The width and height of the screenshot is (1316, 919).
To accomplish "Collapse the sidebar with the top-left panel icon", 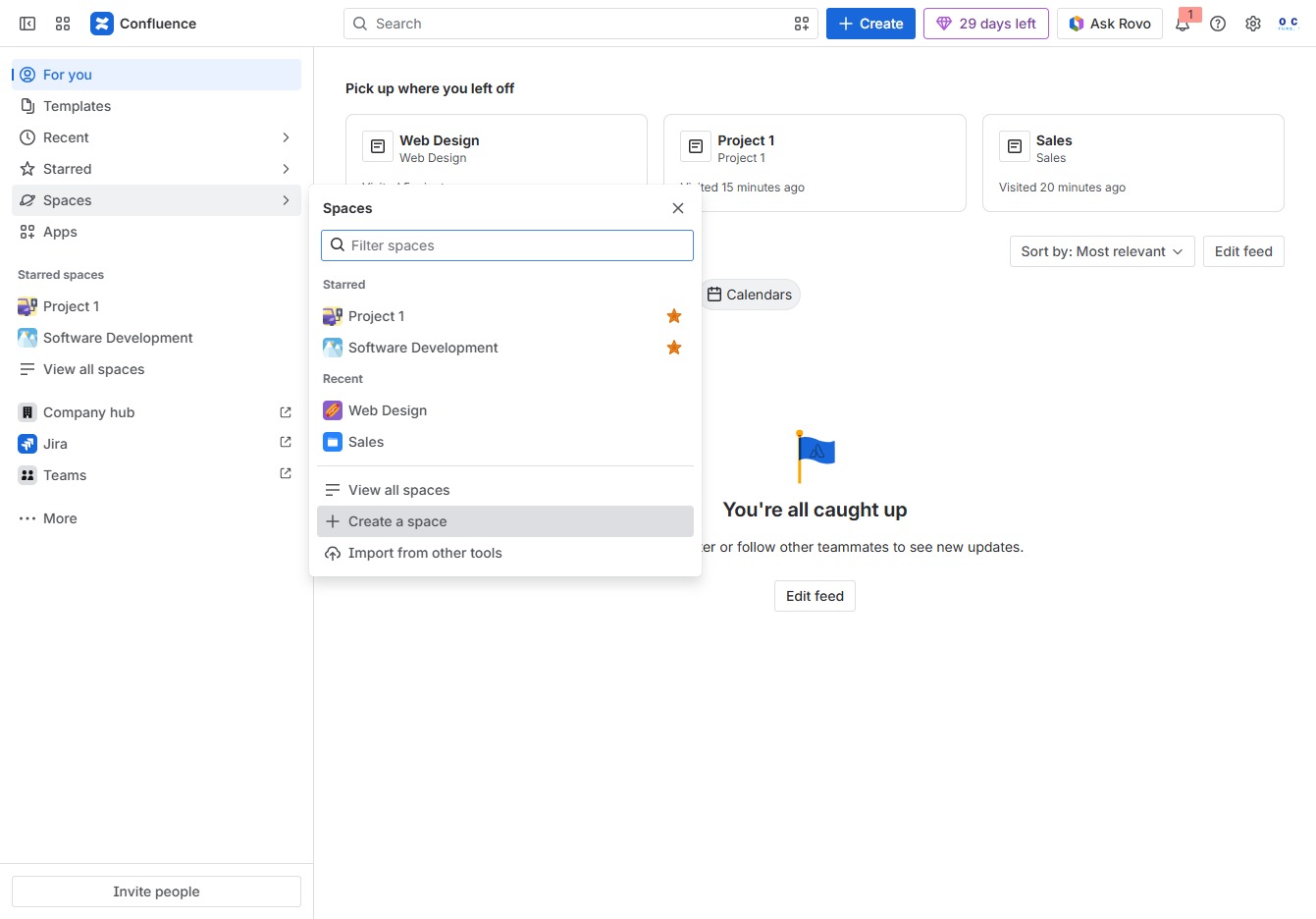I will click(27, 24).
